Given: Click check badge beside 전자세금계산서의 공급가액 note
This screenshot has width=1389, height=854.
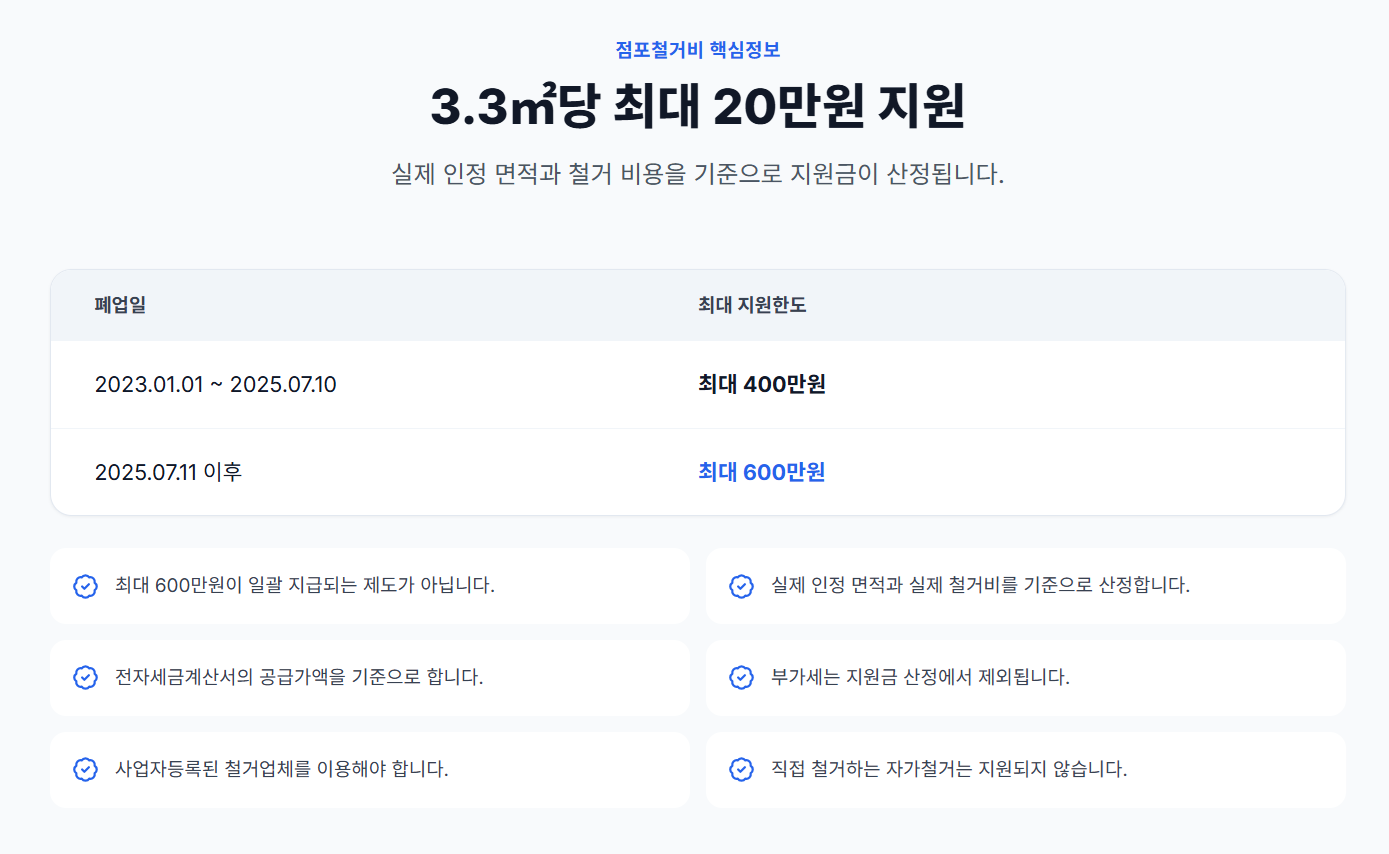Looking at the screenshot, I should point(86,678).
